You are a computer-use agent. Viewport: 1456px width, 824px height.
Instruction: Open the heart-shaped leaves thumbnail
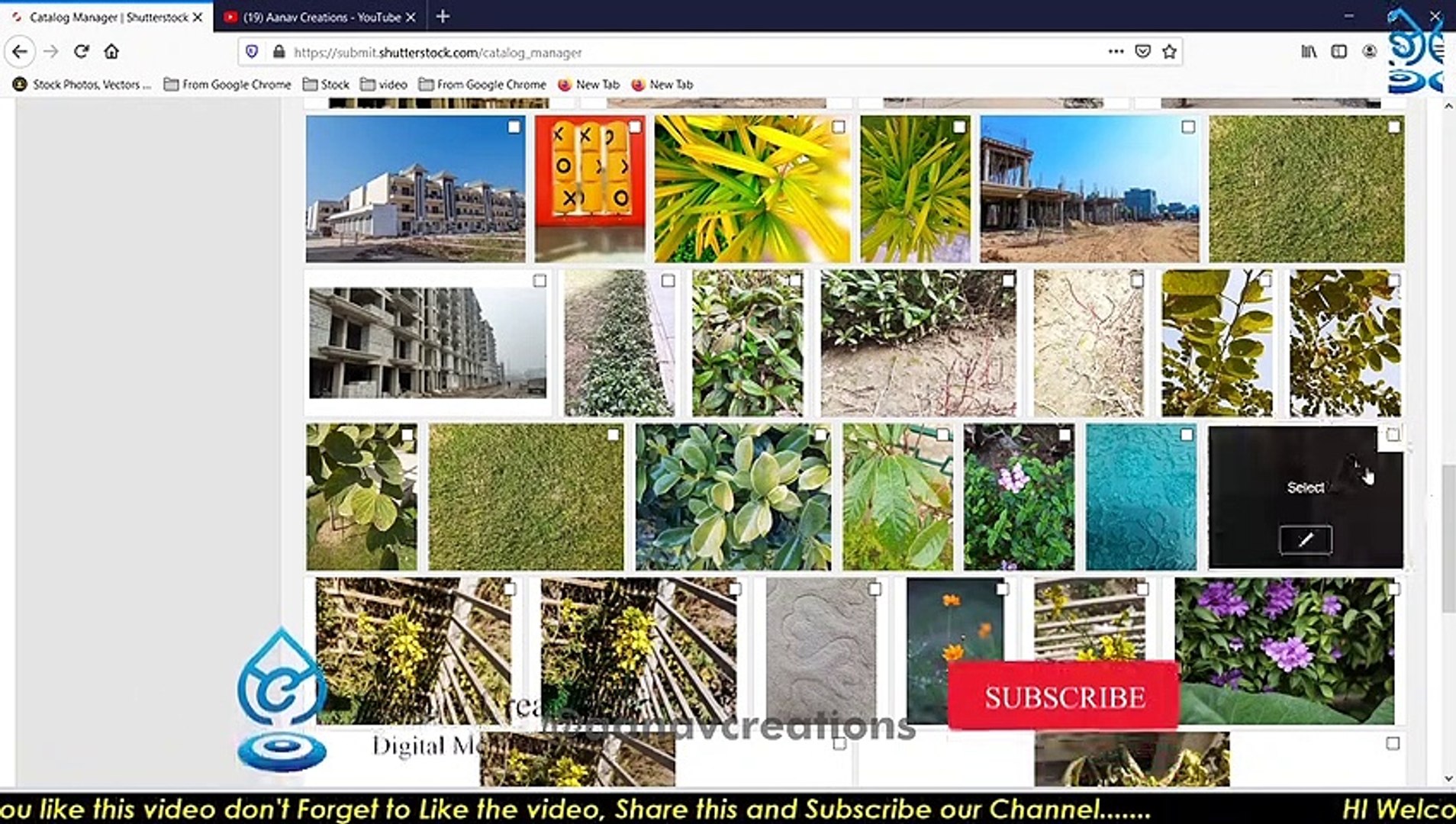(x=362, y=497)
